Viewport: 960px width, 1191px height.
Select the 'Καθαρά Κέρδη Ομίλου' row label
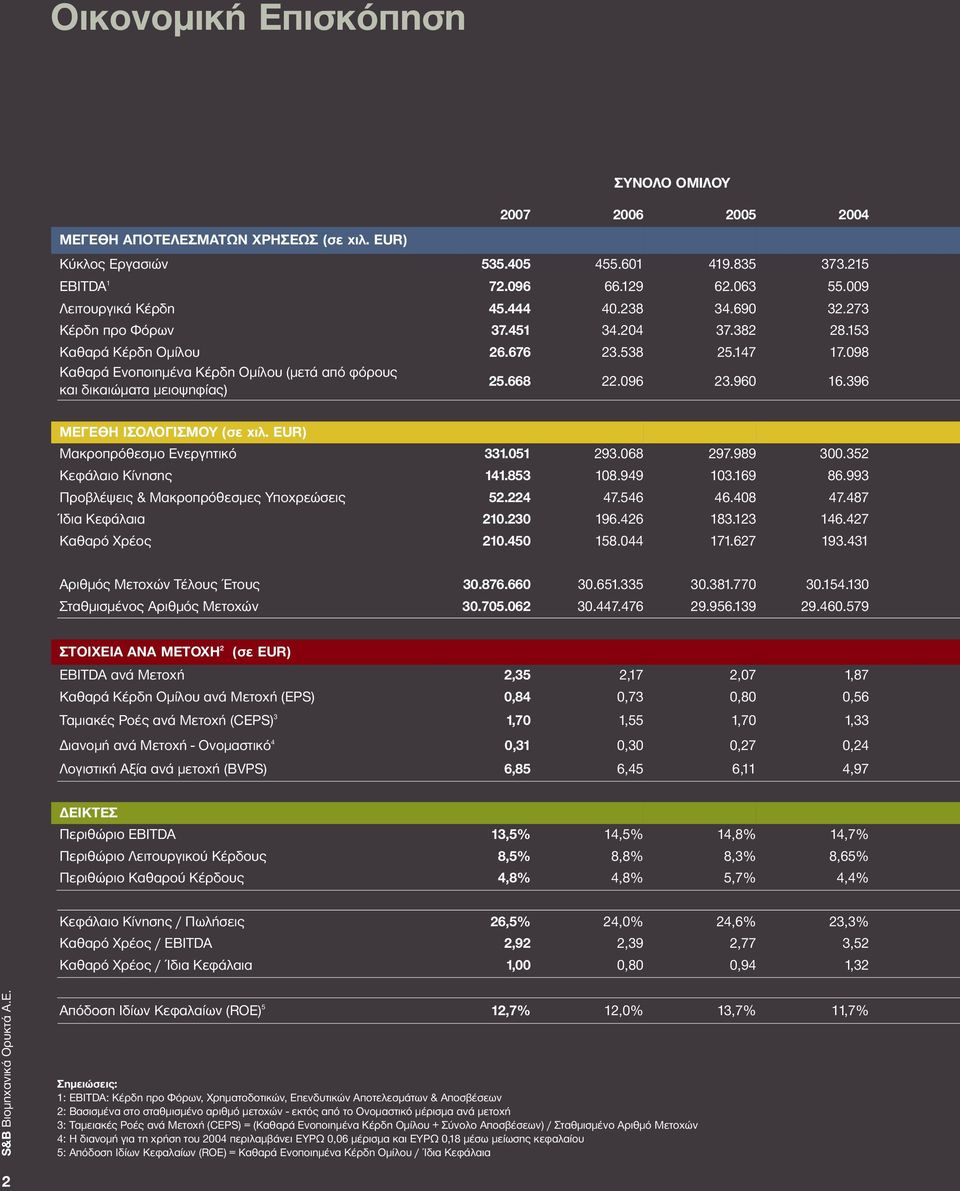[130, 352]
